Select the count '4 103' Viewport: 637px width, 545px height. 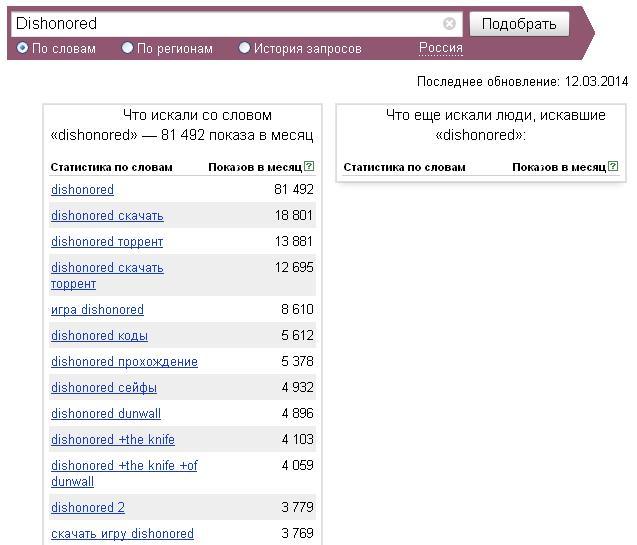297,439
